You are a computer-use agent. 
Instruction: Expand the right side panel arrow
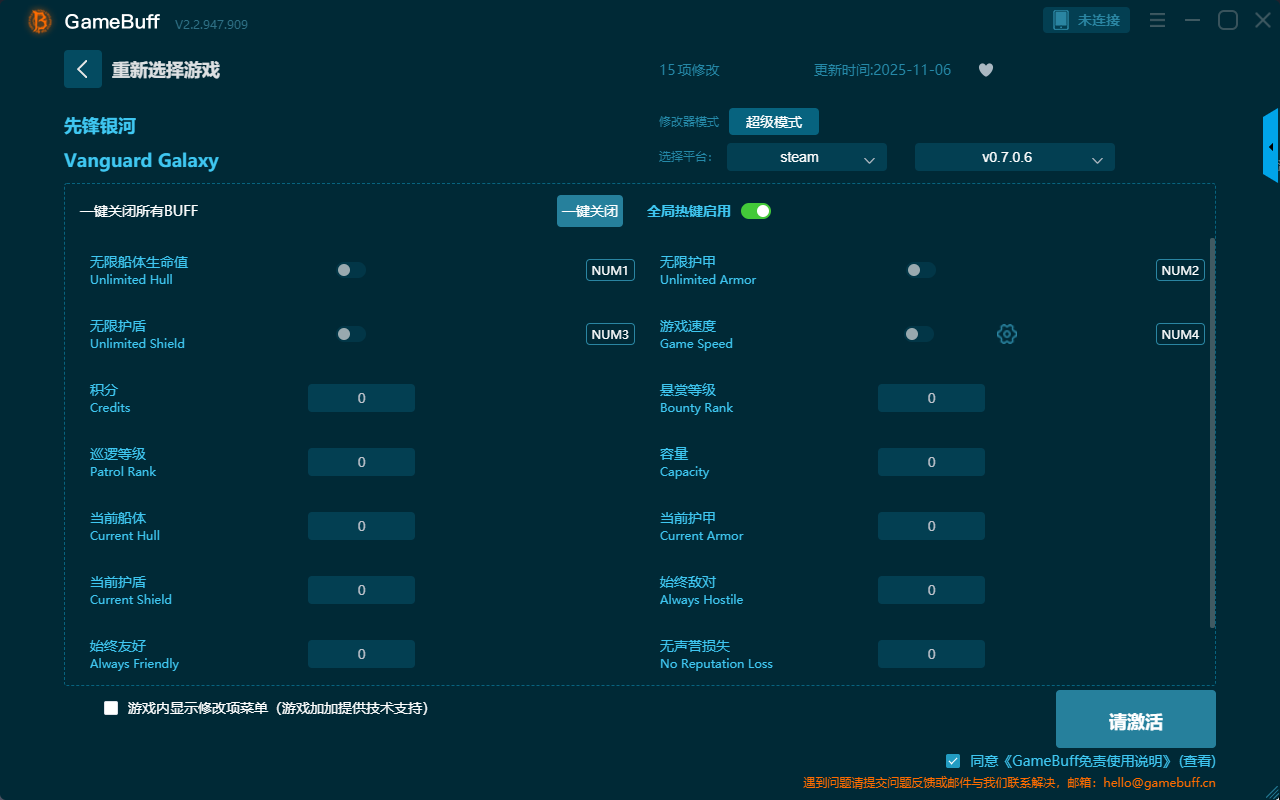pyautogui.click(x=1271, y=147)
